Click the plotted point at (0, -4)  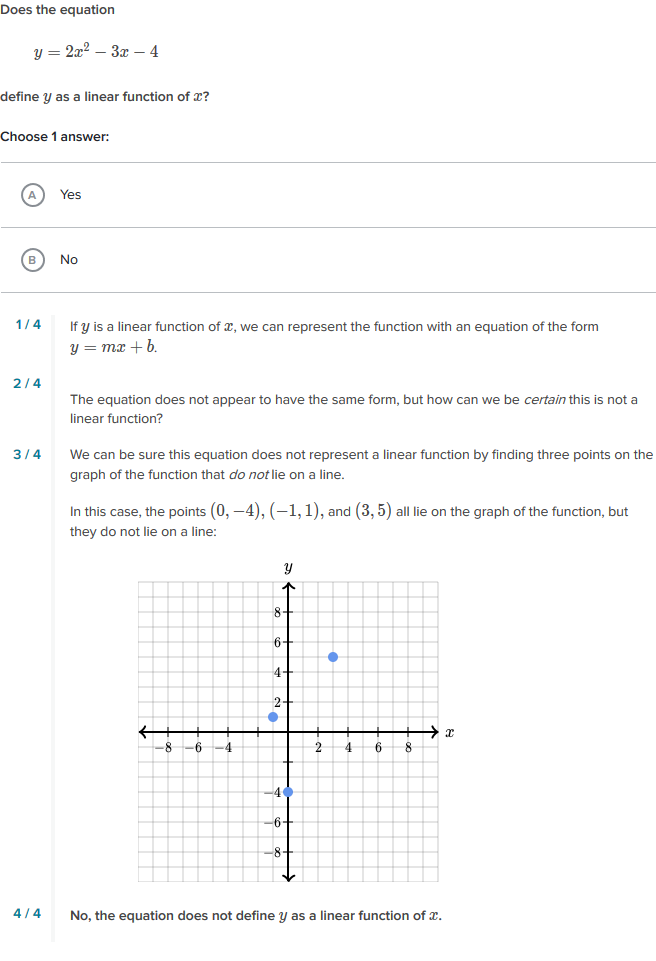click(289, 791)
